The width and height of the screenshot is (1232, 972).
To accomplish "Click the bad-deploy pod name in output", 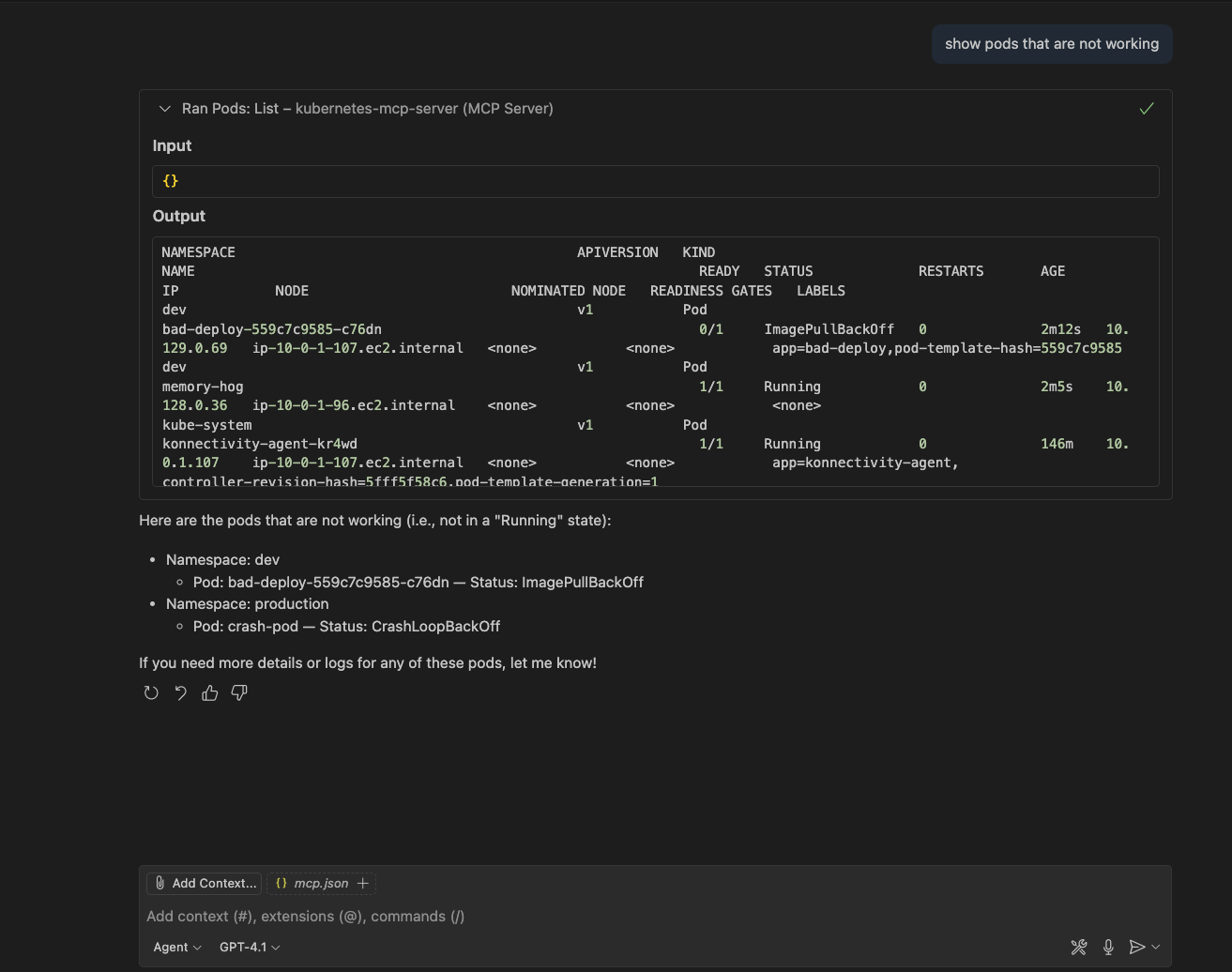I will (x=271, y=329).
